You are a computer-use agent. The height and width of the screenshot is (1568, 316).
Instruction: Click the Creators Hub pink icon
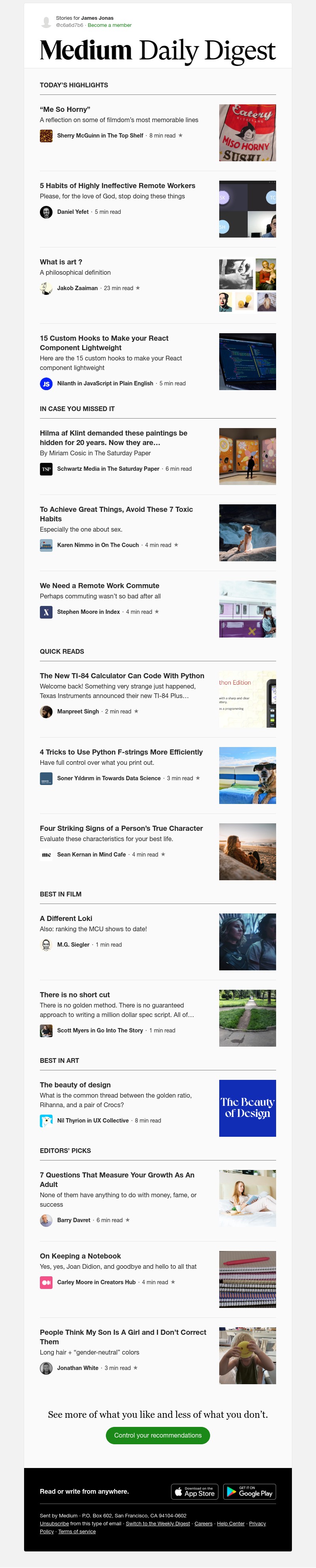(46, 1282)
